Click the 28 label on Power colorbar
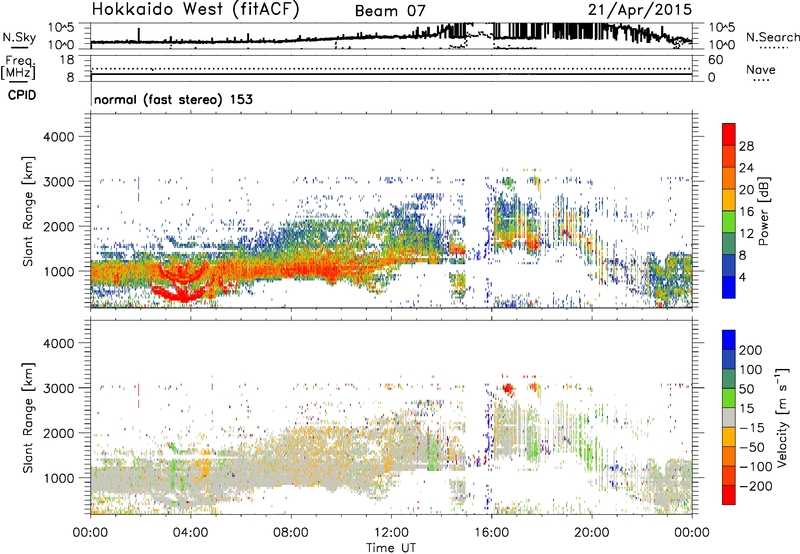The image size is (800, 554). 746,146
